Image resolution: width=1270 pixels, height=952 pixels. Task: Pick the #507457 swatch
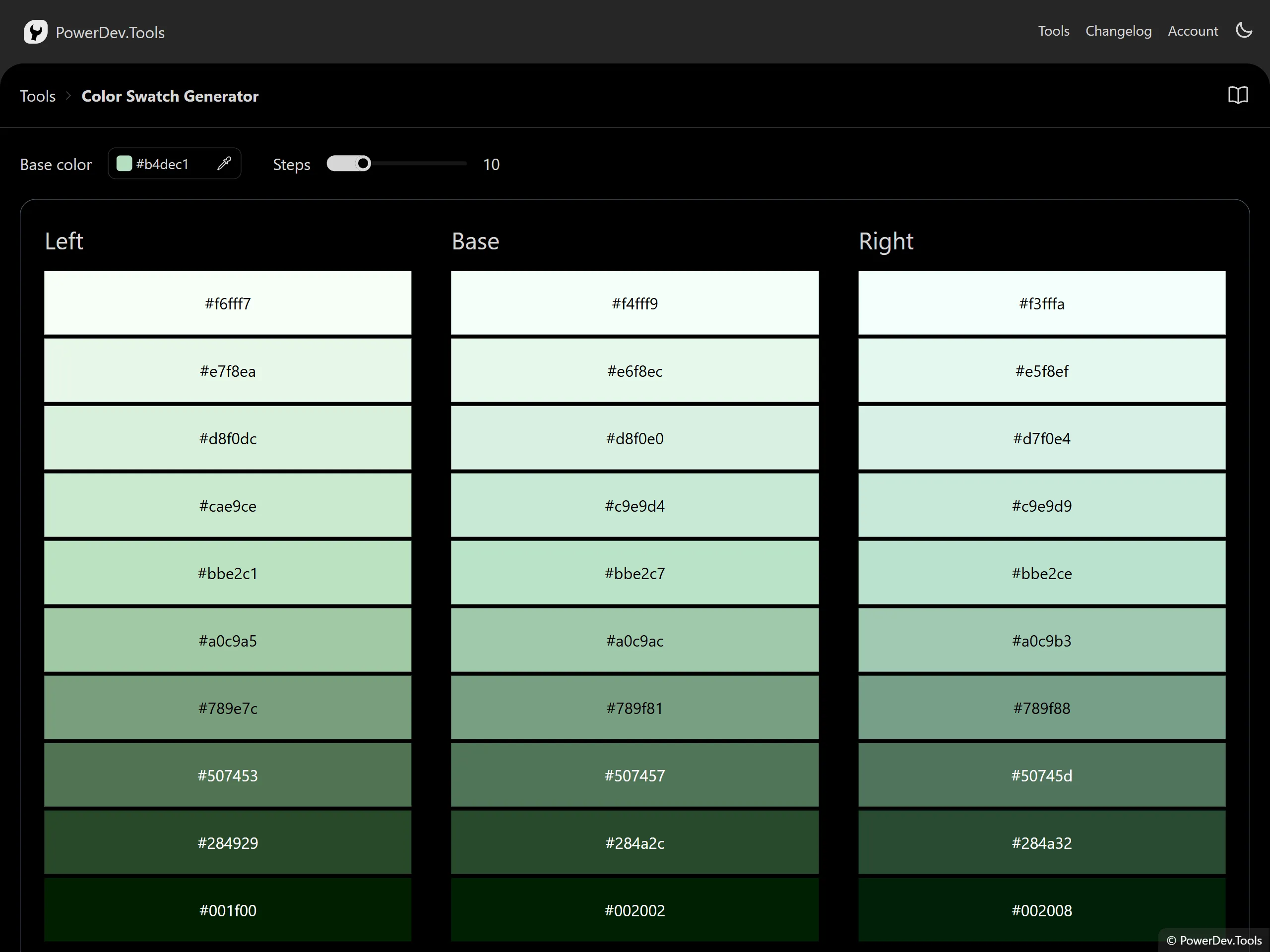pos(635,775)
